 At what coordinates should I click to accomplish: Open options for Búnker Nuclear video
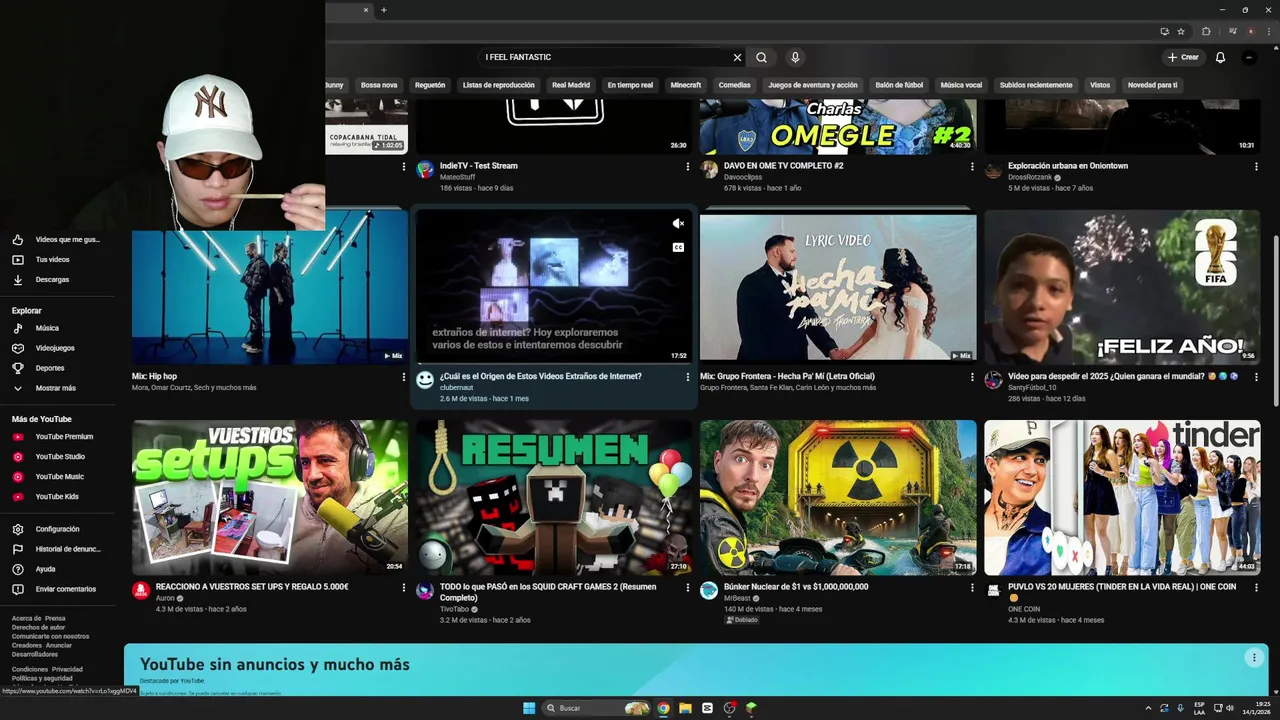pos(972,588)
